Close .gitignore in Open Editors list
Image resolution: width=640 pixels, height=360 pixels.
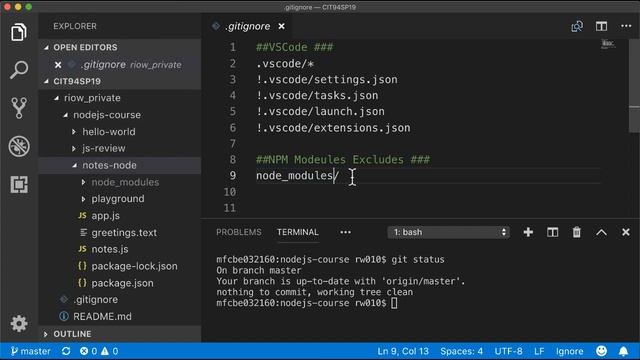(58, 65)
